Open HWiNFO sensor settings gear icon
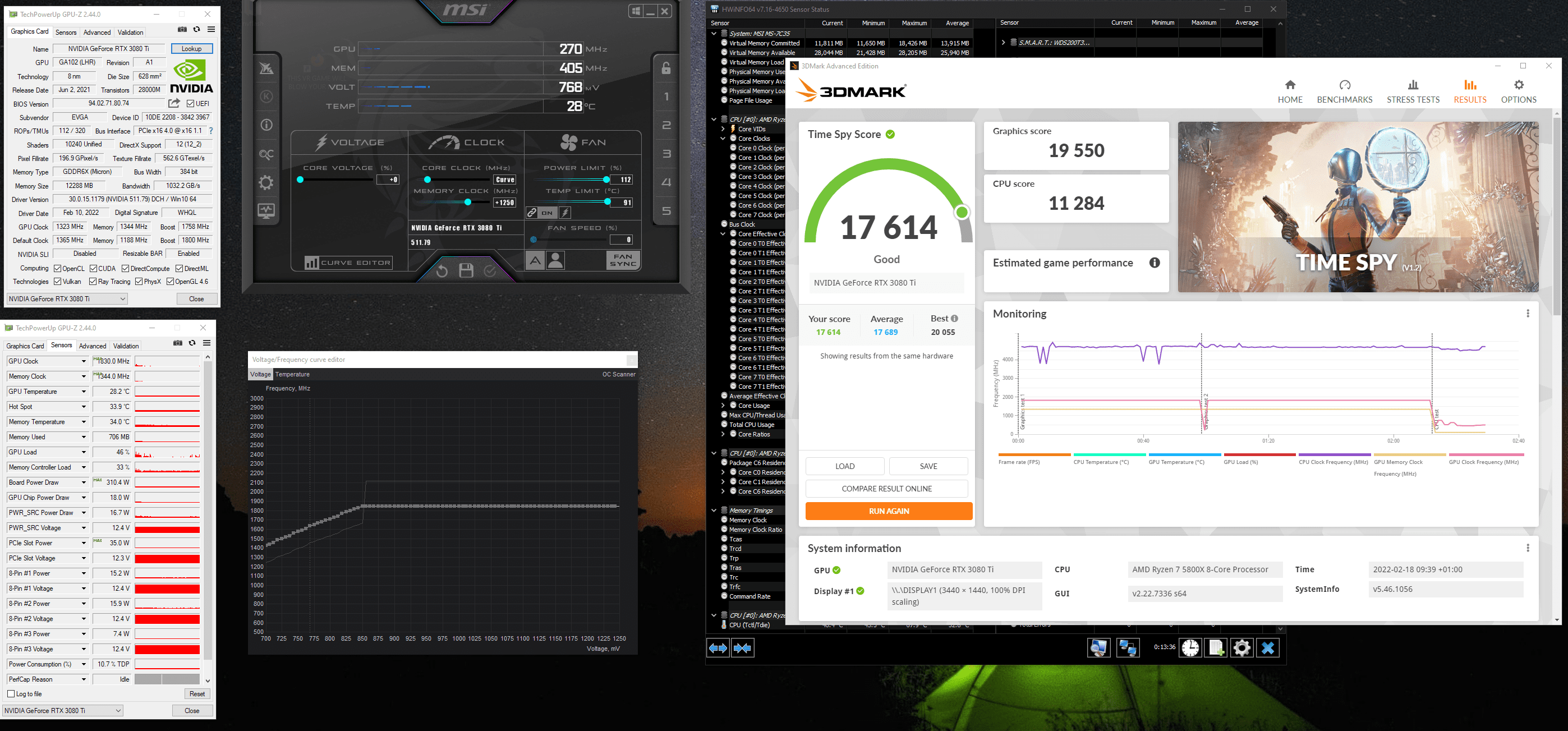Image resolution: width=1568 pixels, height=731 pixels. (x=1241, y=648)
